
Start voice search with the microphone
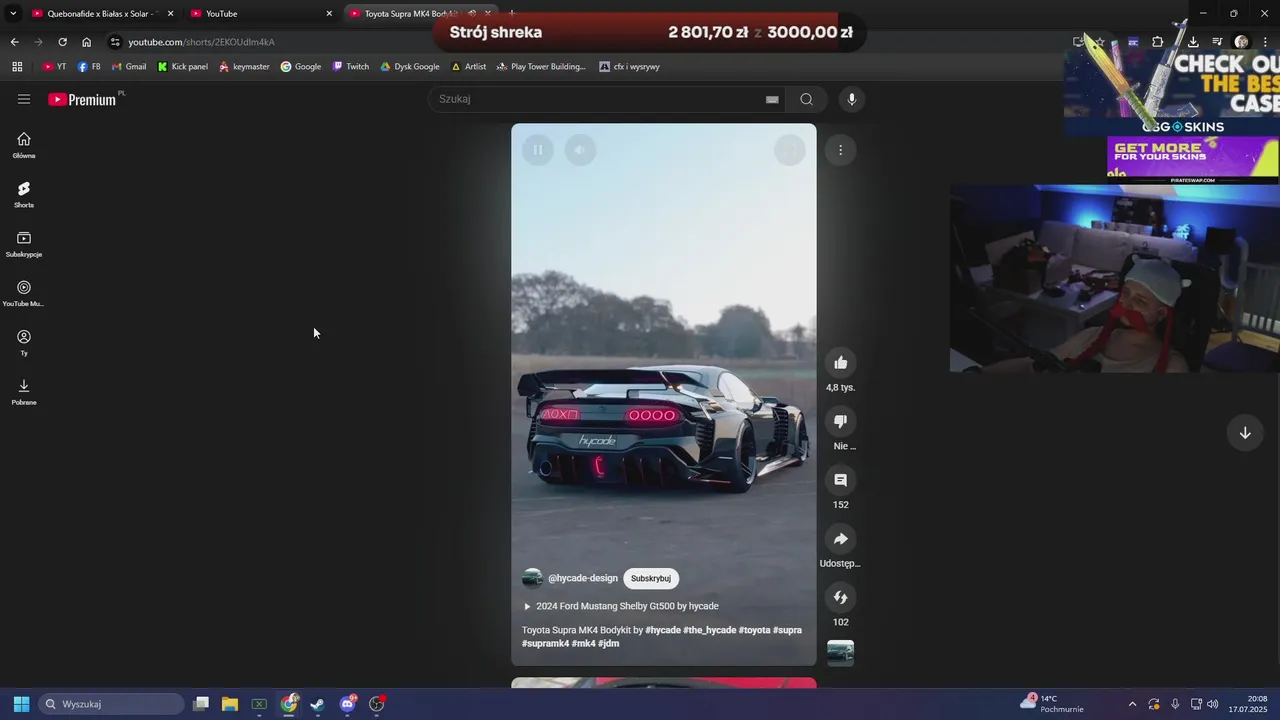click(851, 99)
